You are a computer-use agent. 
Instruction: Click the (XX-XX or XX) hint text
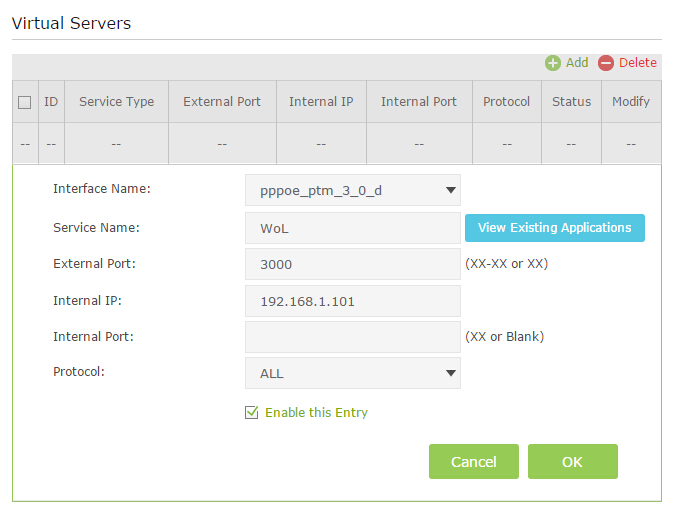(x=506, y=263)
